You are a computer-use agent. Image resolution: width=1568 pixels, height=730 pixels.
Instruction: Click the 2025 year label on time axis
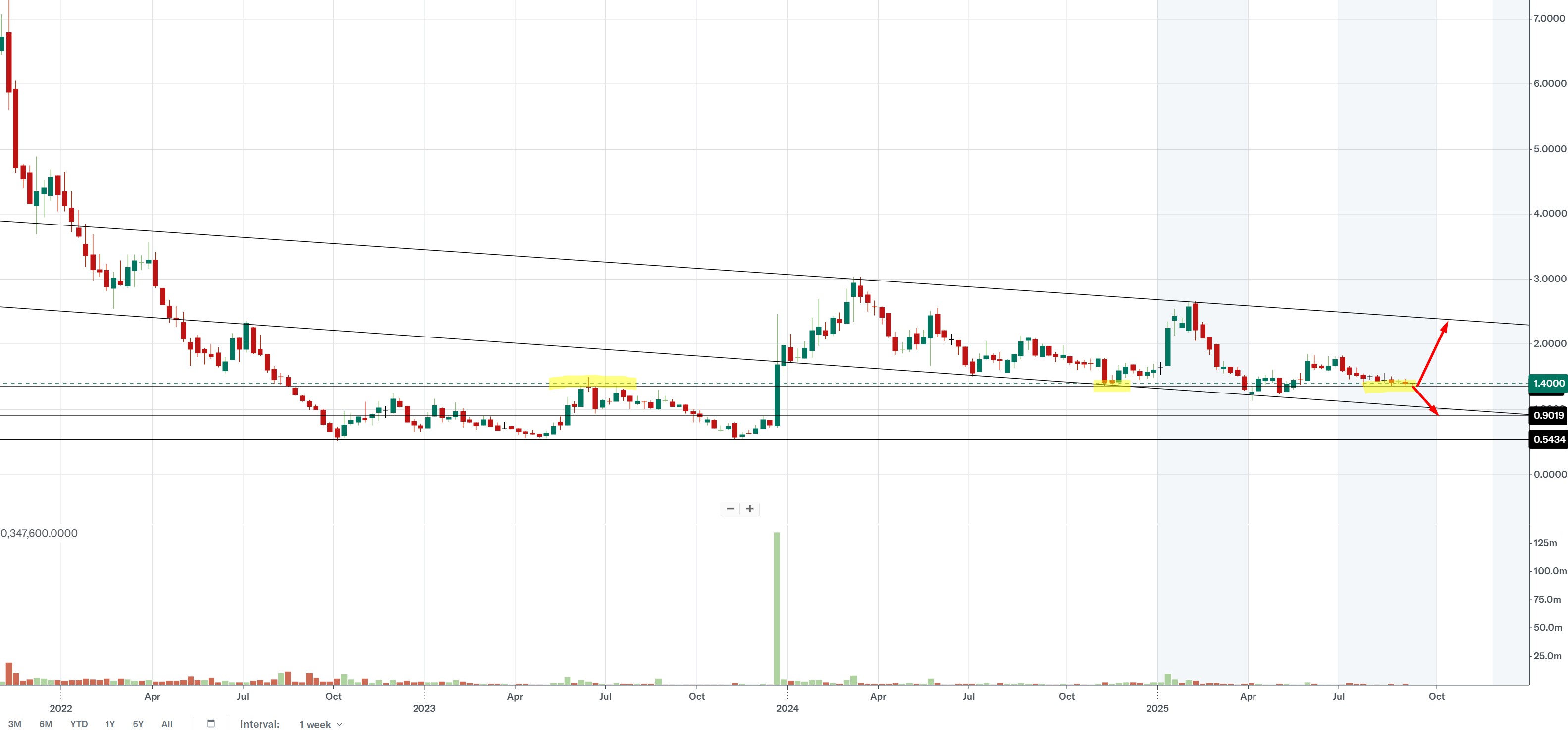pos(1157,708)
